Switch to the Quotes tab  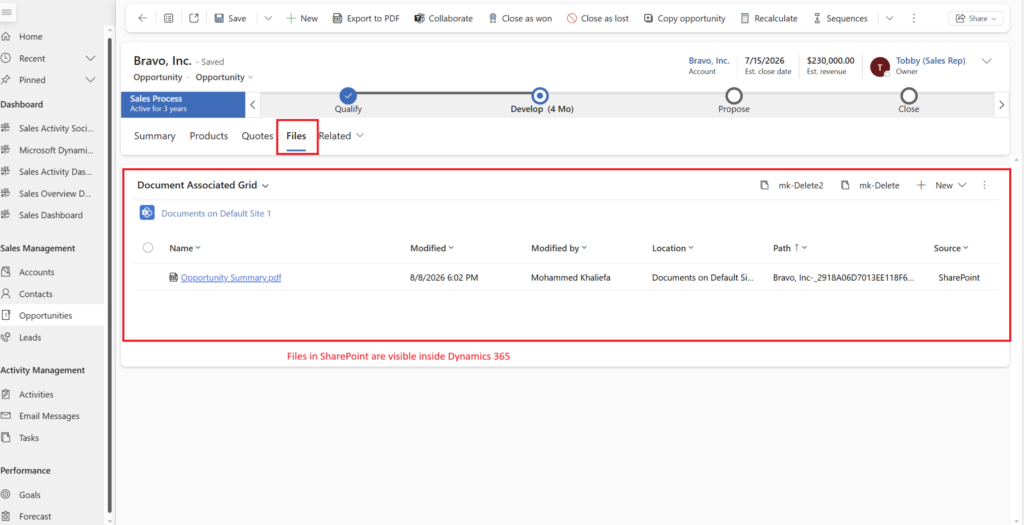click(x=257, y=136)
